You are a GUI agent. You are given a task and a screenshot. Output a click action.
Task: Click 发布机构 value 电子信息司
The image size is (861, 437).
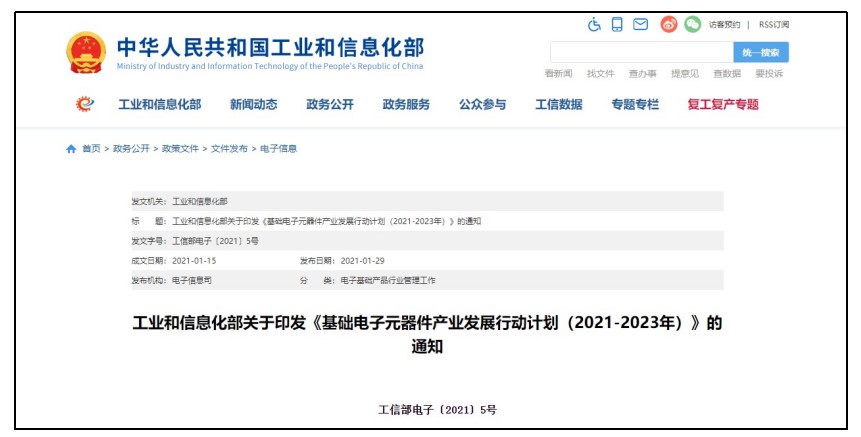192,281
